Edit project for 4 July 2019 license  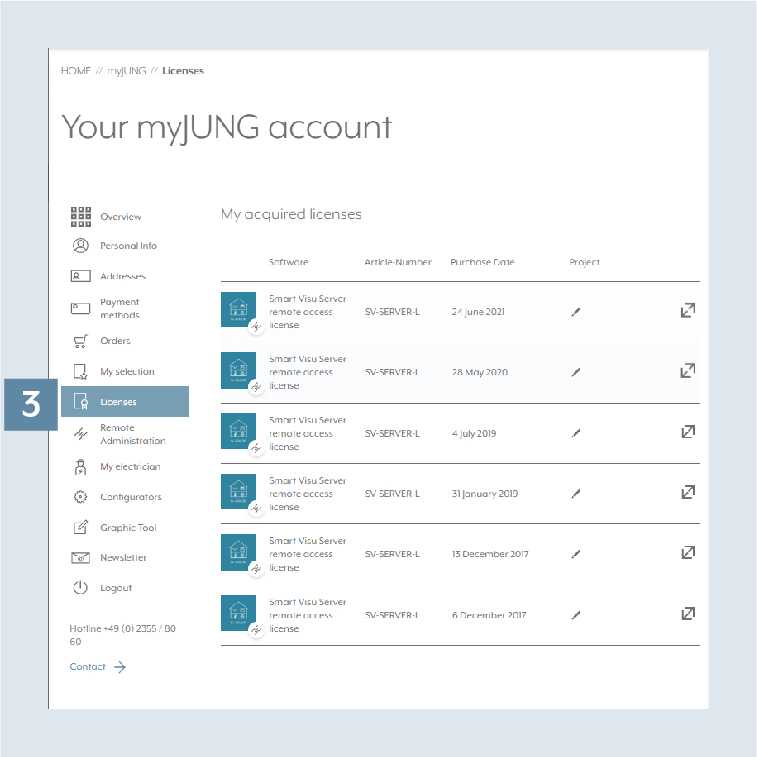575,434
